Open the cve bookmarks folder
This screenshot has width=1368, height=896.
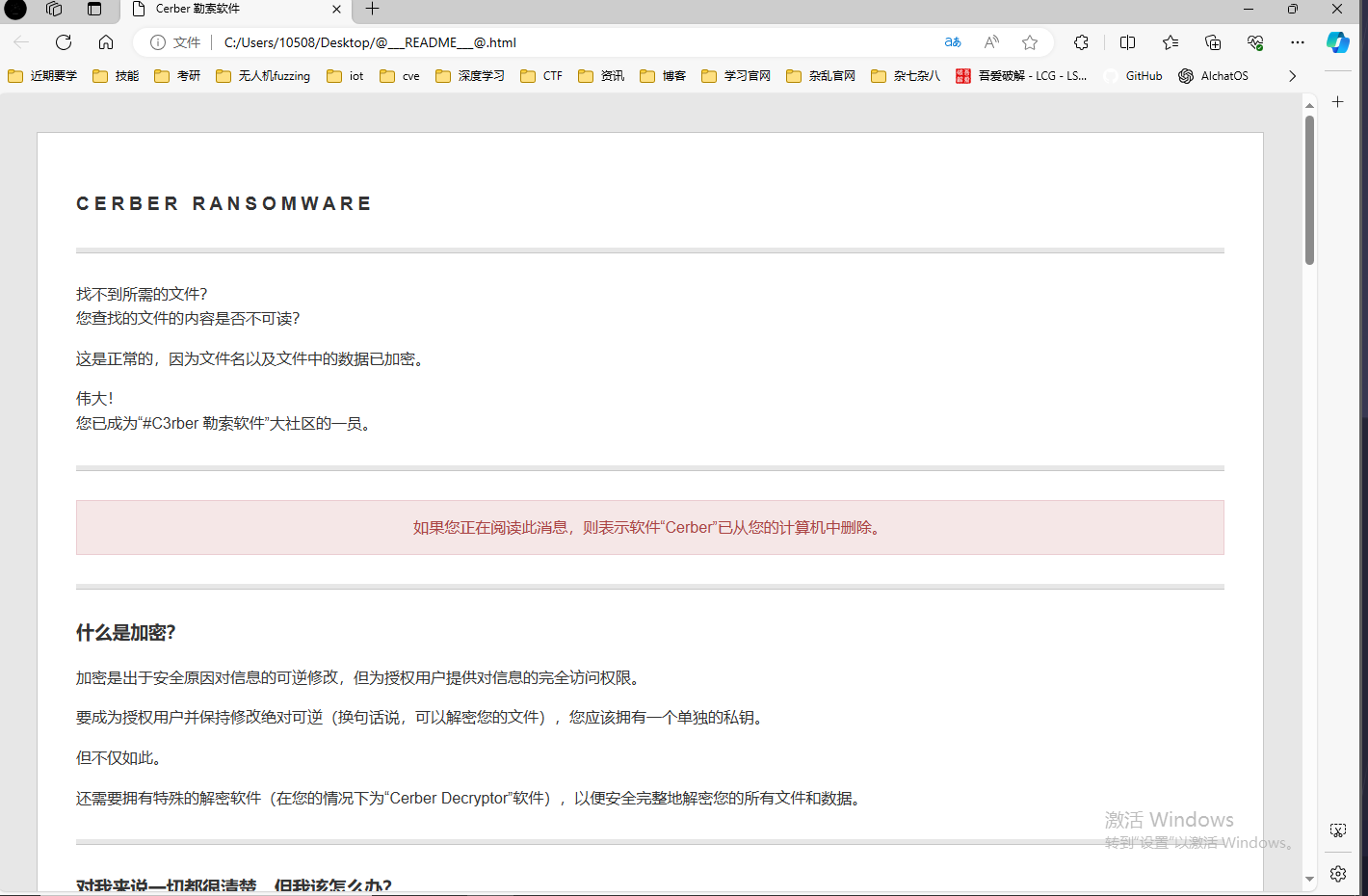coord(400,76)
